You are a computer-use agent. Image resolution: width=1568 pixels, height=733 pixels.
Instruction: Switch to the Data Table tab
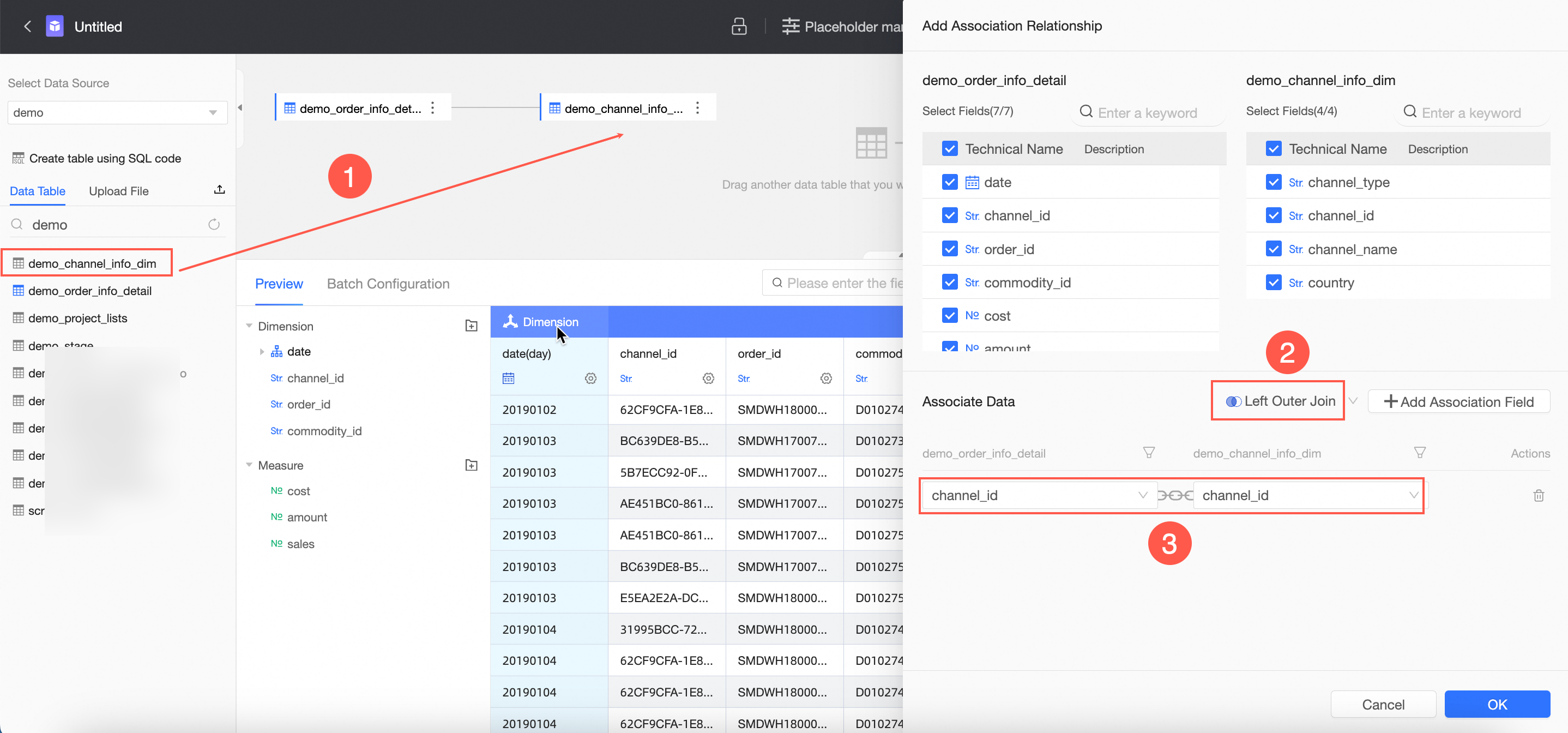click(38, 191)
